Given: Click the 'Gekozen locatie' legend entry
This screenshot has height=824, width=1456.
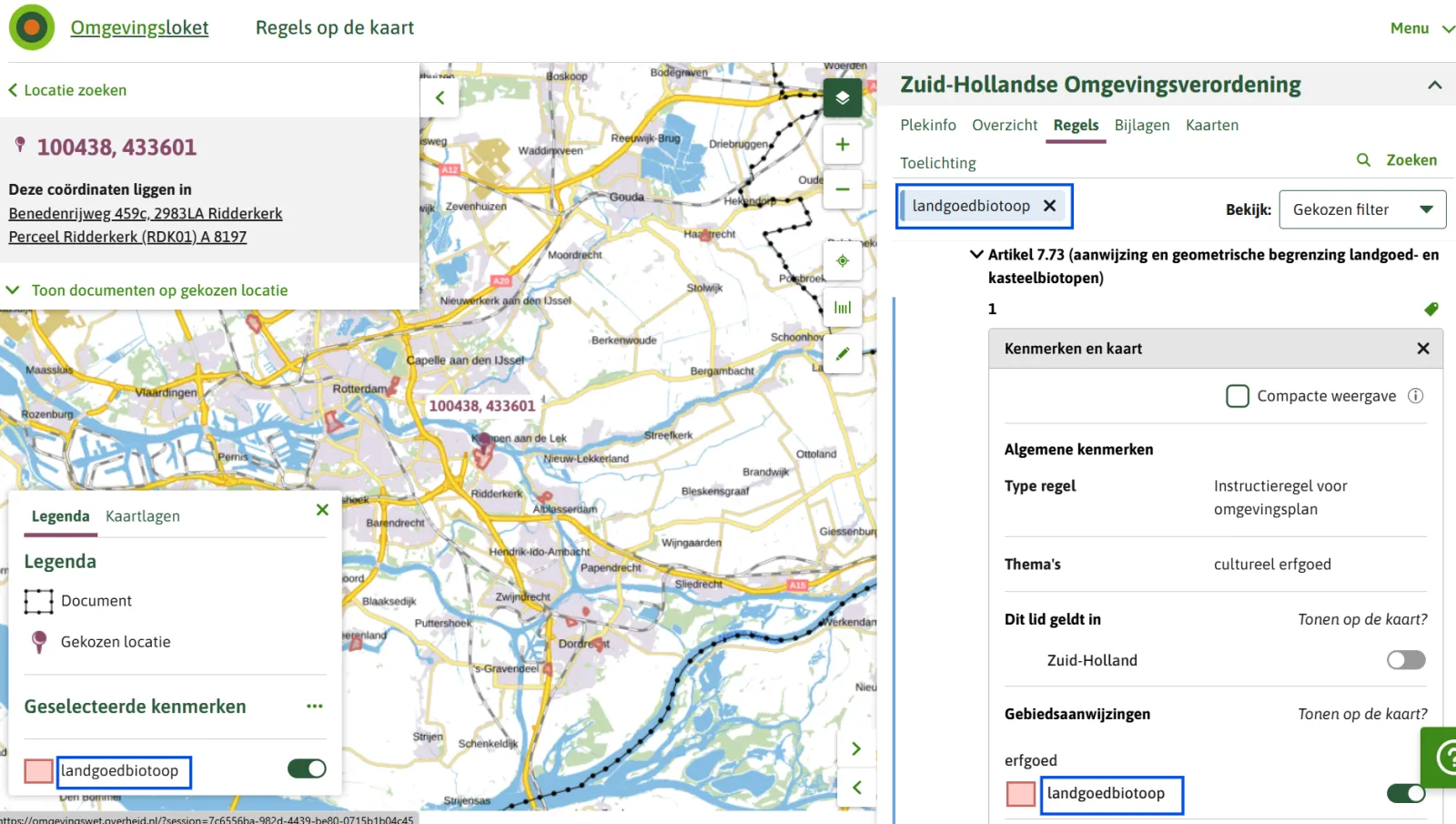Looking at the screenshot, I should pos(116,642).
